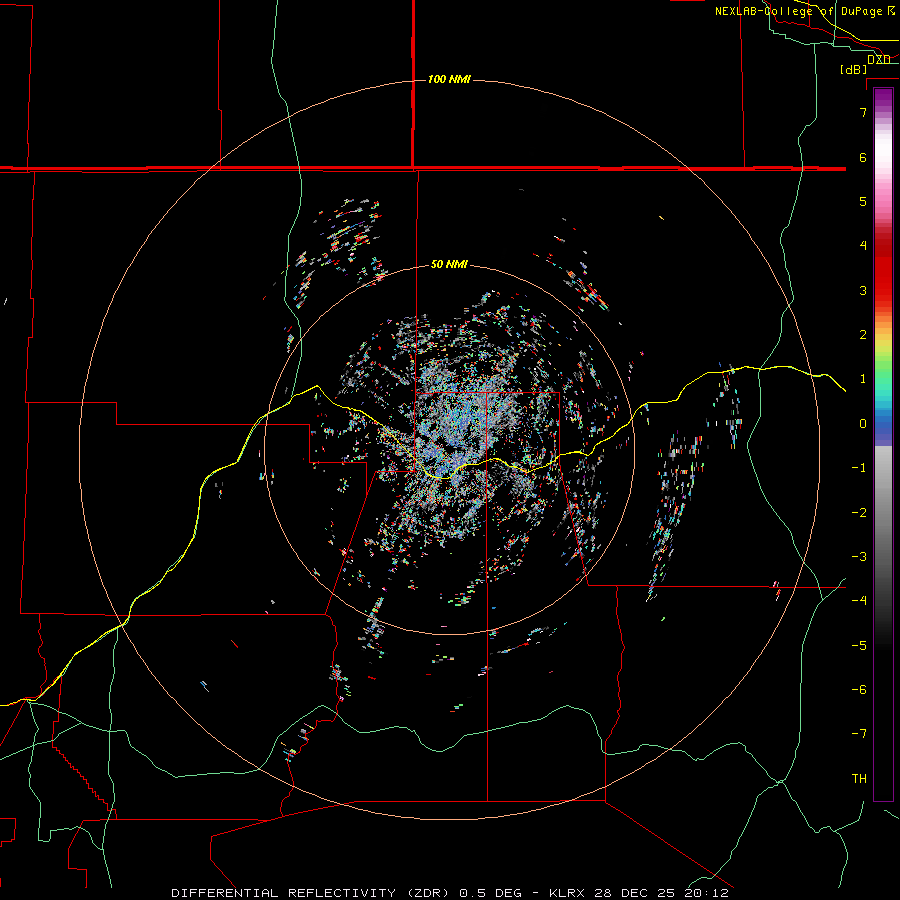Click the "1" value on the color scale
Viewport: 900px width, 900px height.
(x=863, y=379)
